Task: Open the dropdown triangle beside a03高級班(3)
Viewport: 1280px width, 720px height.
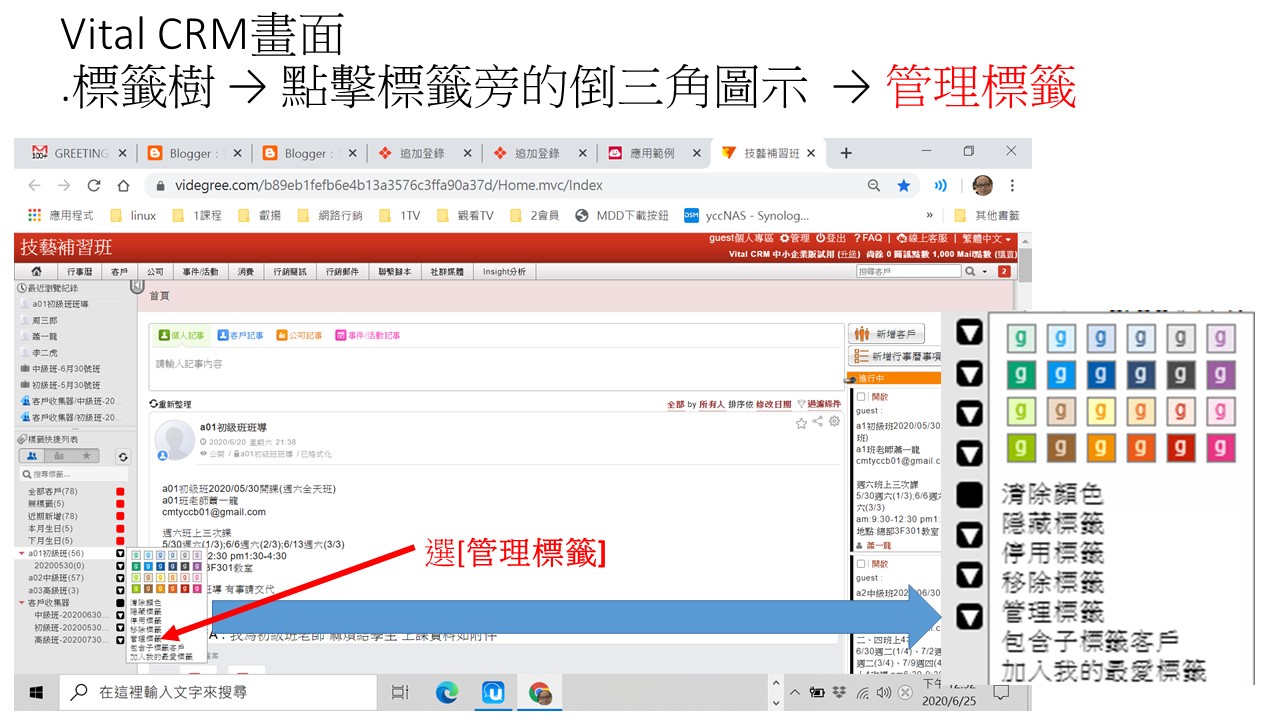Action: (x=120, y=590)
